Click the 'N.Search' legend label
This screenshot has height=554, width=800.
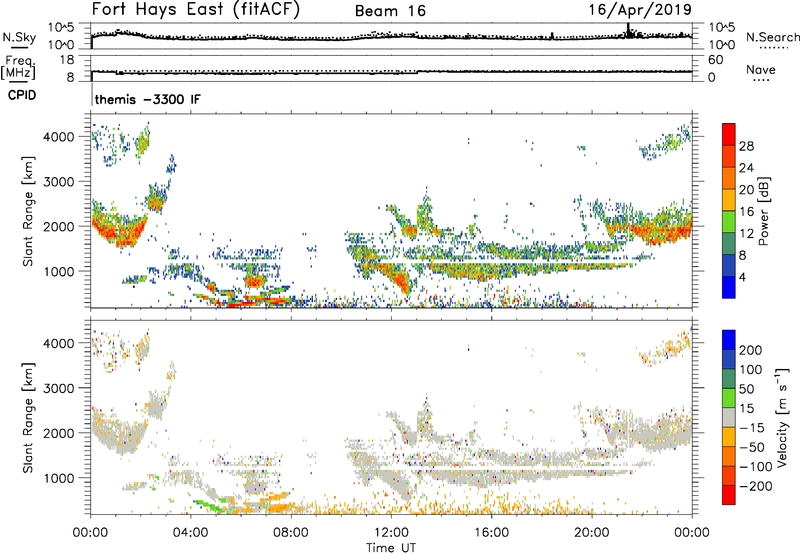click(x=772, y=37)
